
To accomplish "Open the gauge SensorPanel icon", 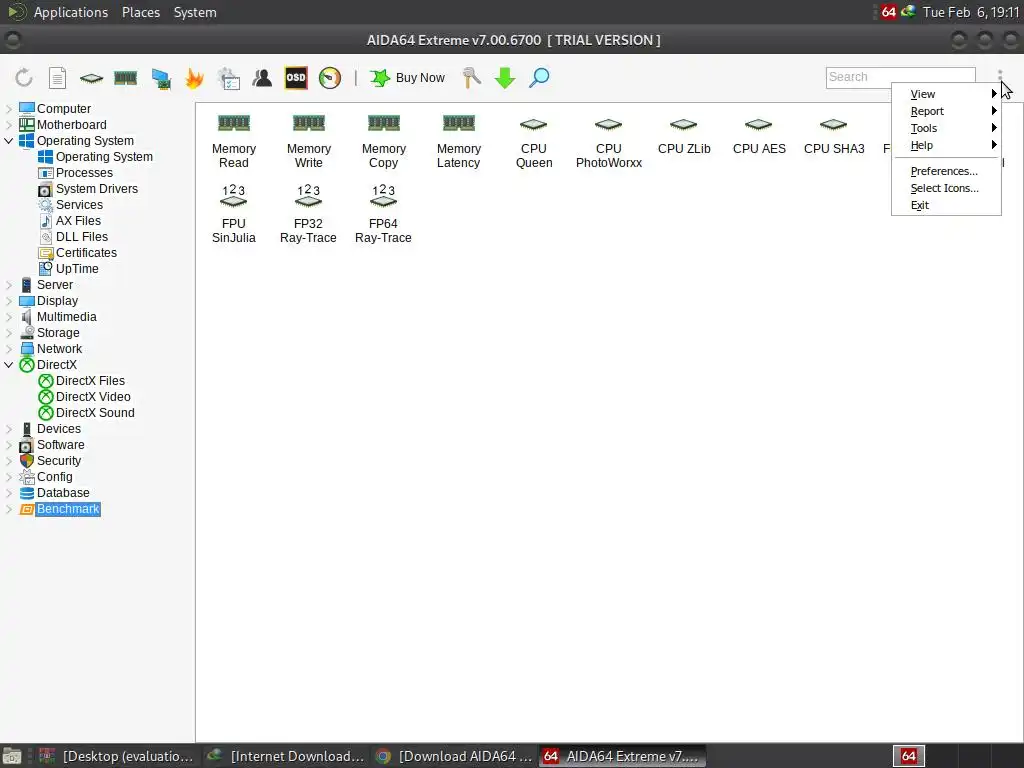I will click(x=330, y=78).
